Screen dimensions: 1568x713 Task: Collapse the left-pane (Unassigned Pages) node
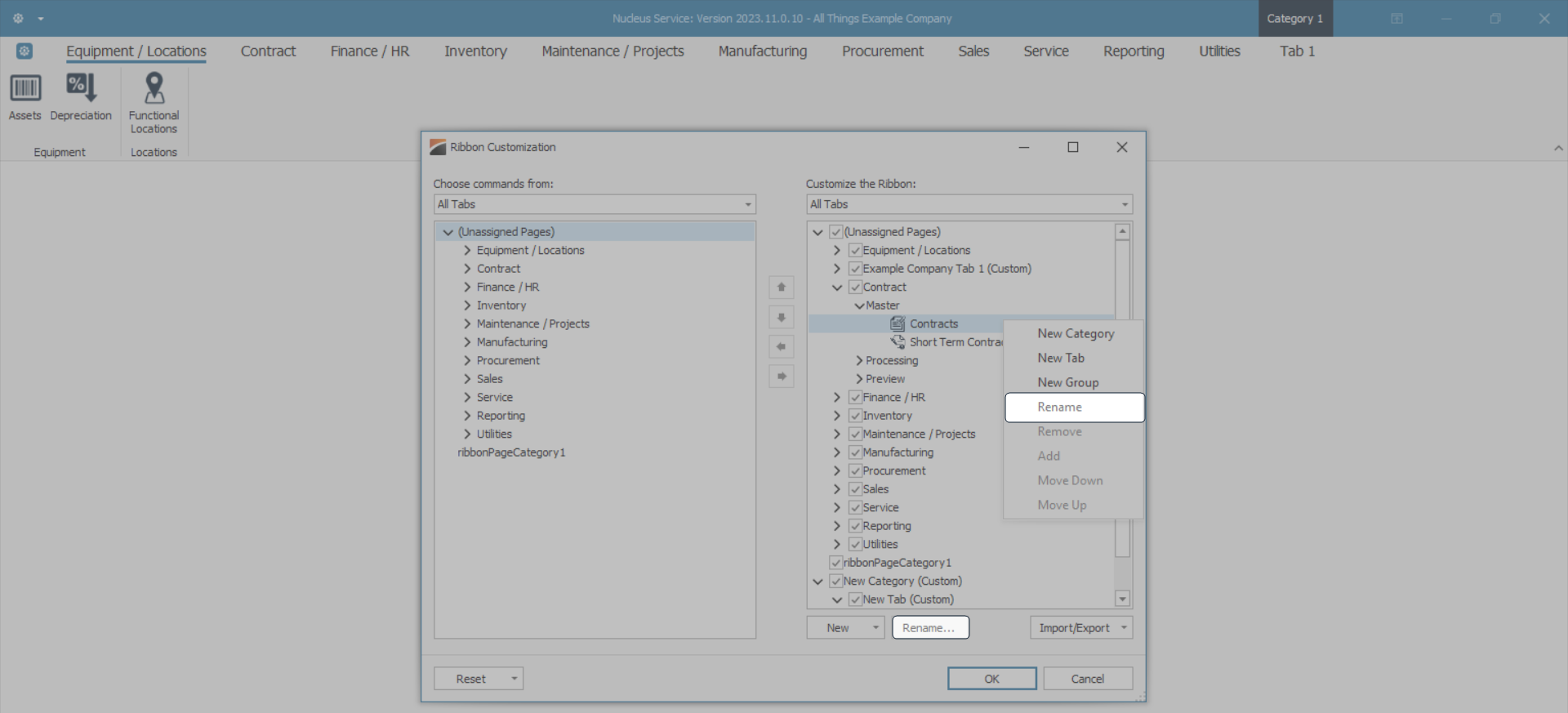point(448,232)
